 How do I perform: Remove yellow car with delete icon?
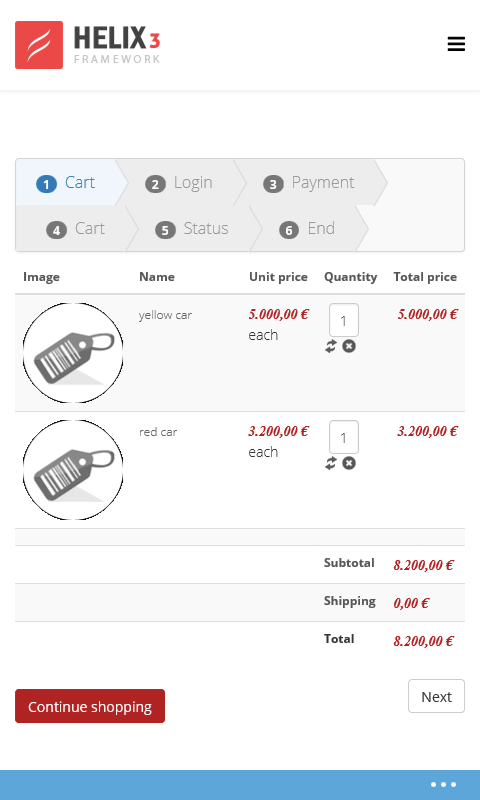point(349,346)
